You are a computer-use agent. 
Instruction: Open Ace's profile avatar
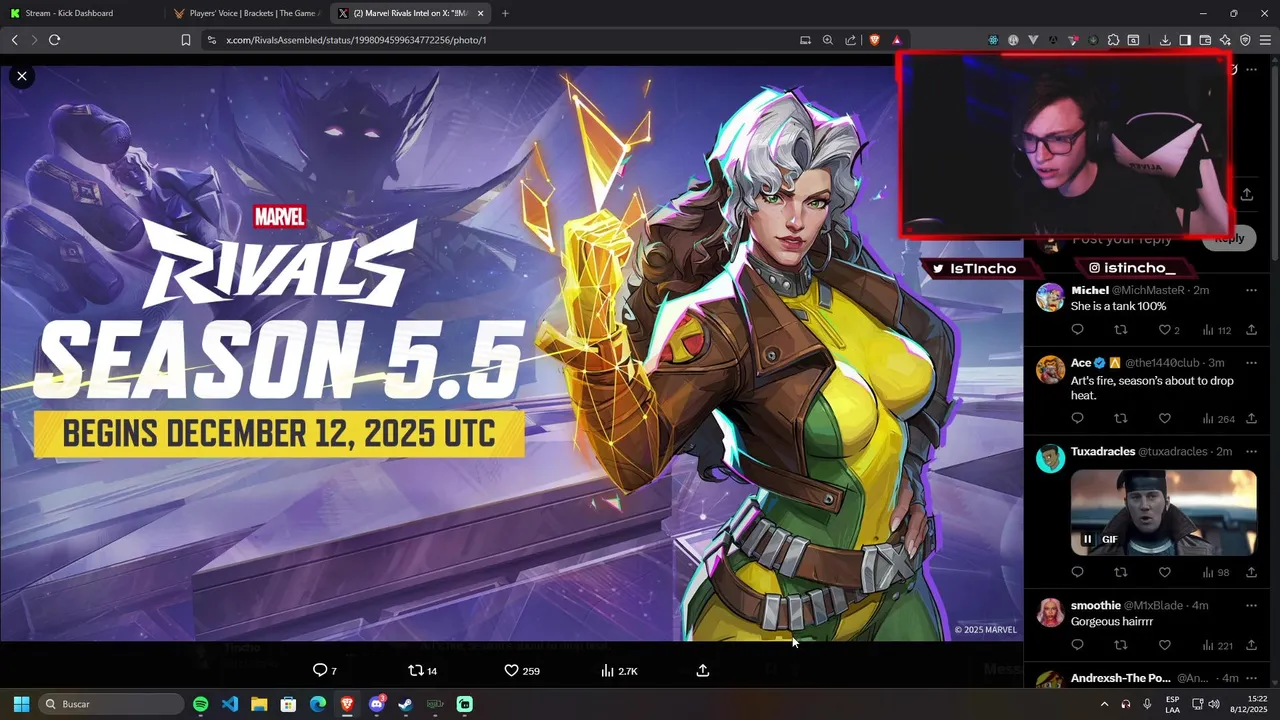pos(1050,369)
